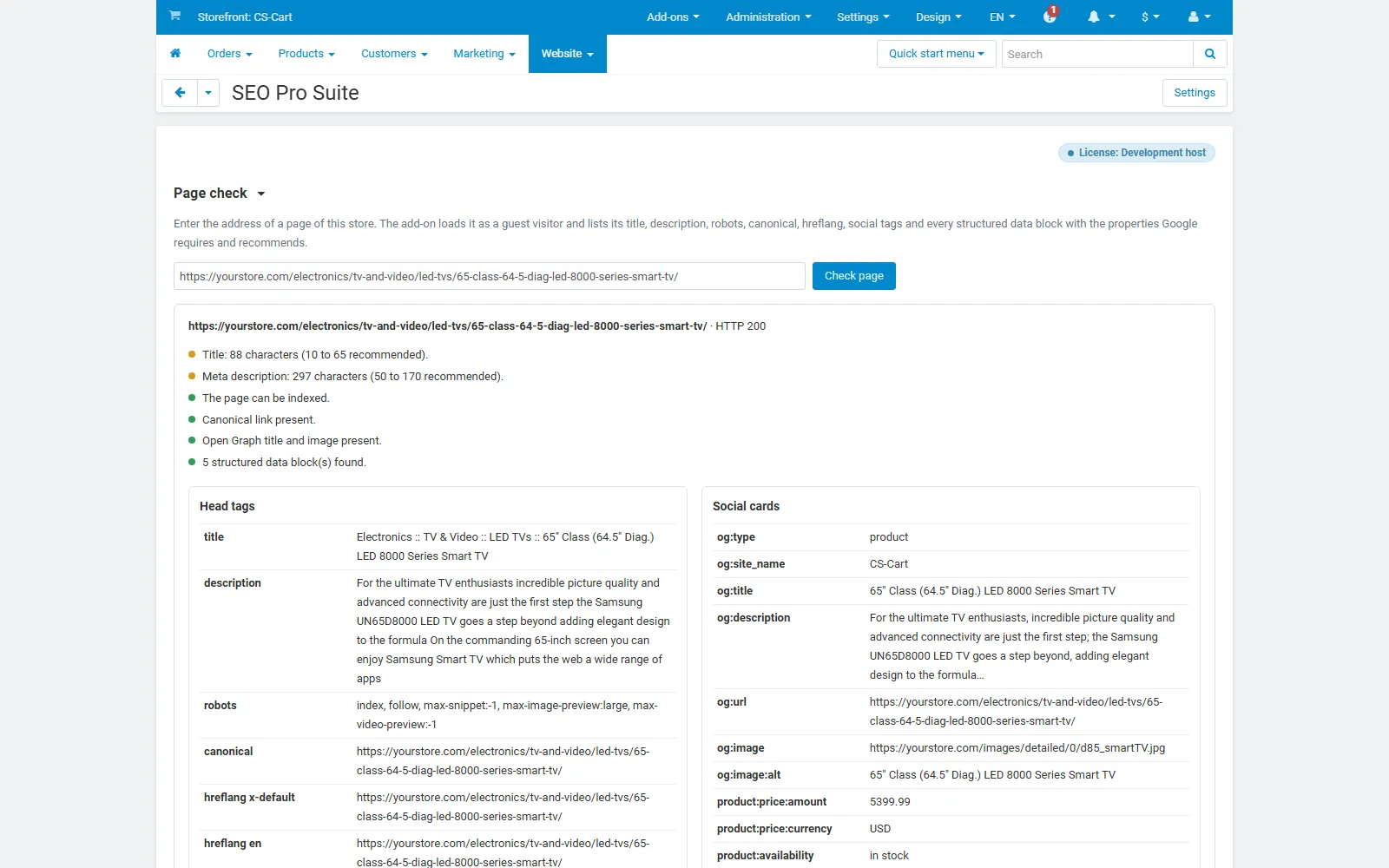Open the EN language selector
The height and width of the screenshot is (868, 1389).
tap(1003, 16)
